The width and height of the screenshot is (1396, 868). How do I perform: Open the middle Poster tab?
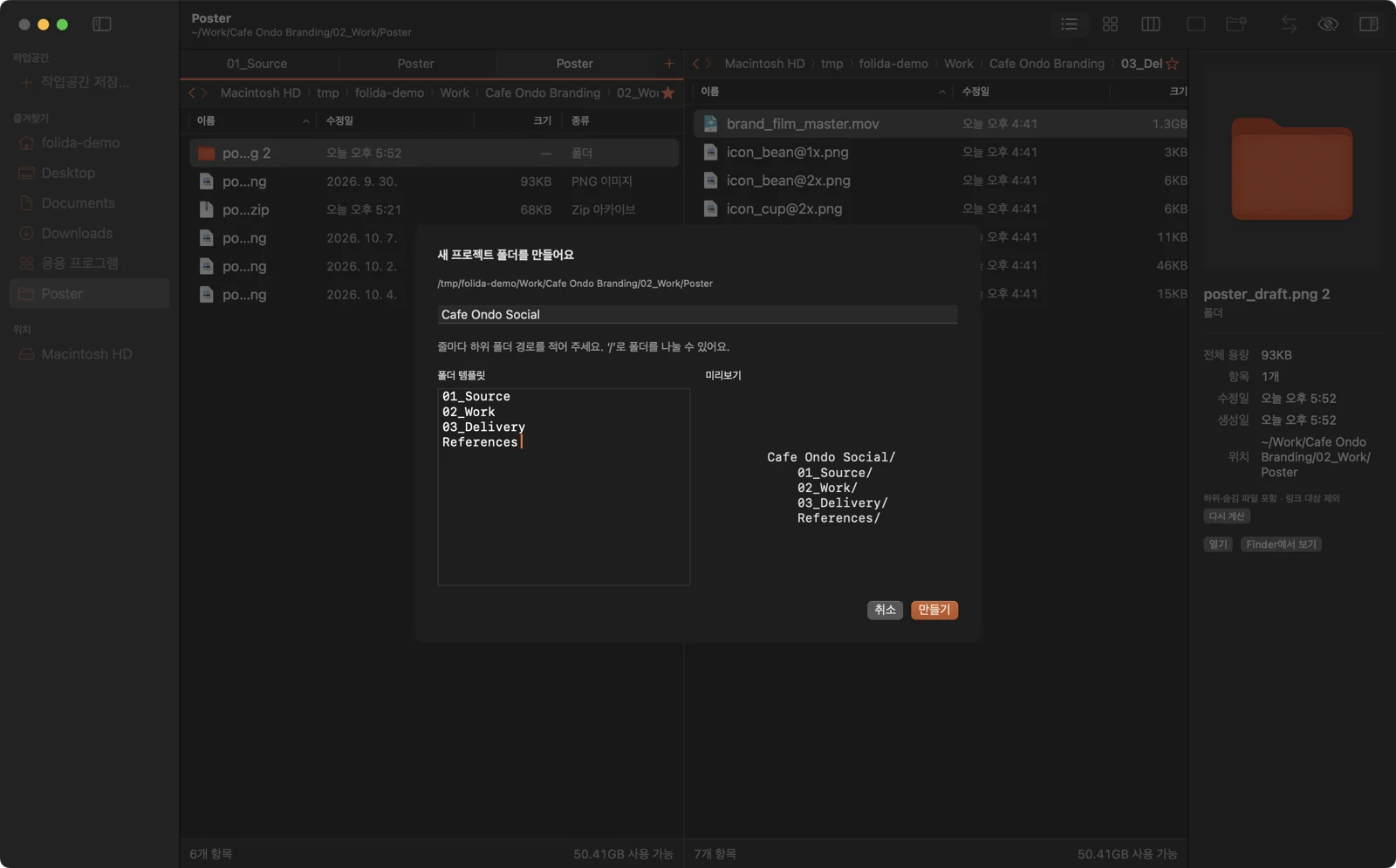tap(416, 64)
